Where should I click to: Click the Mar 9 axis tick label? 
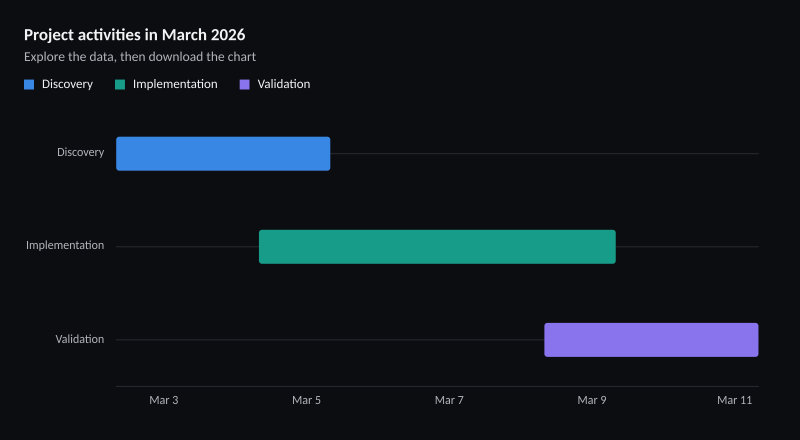[592, 400]
